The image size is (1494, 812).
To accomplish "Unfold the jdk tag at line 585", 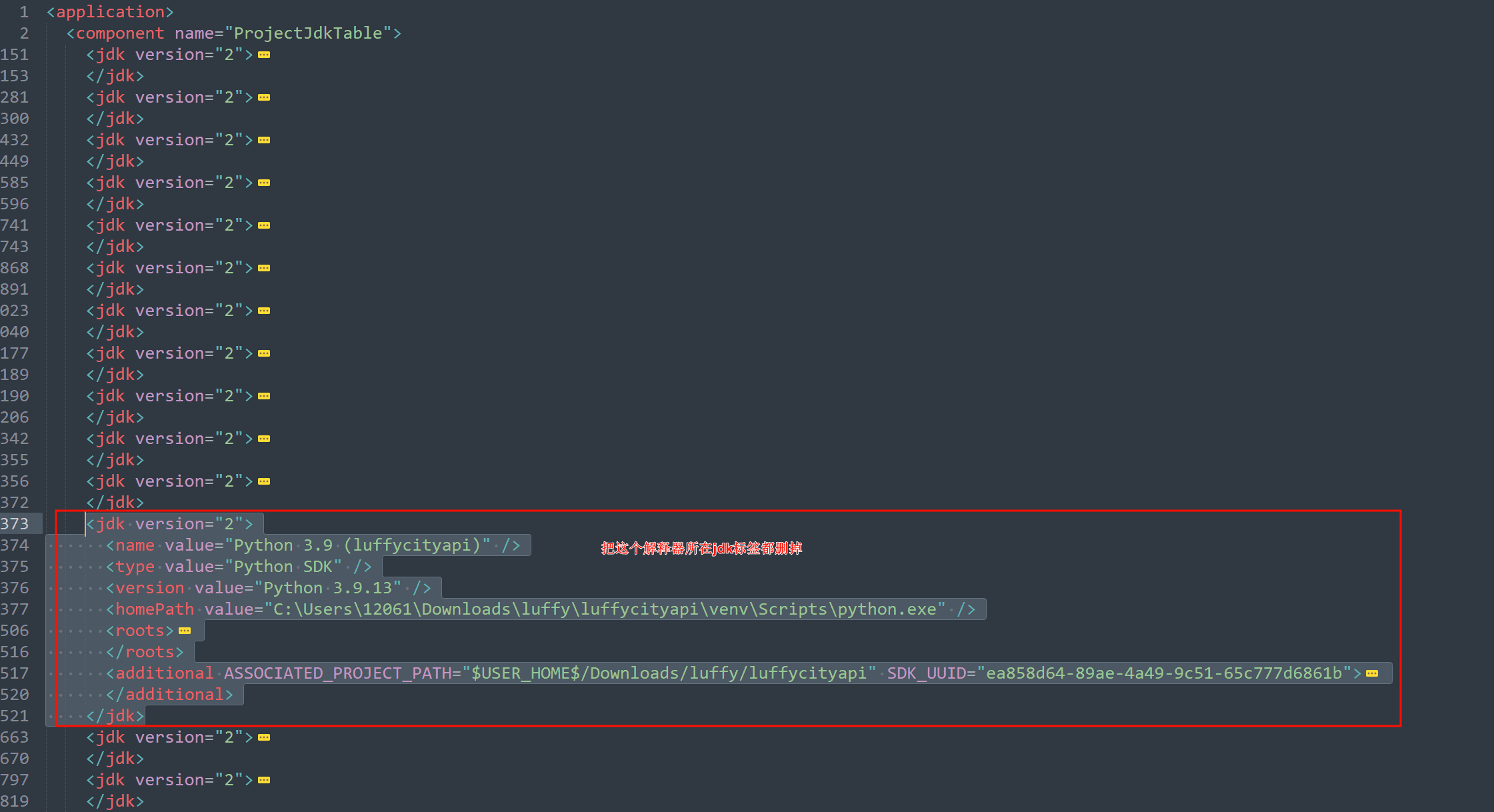I will (x=264, y=183).
